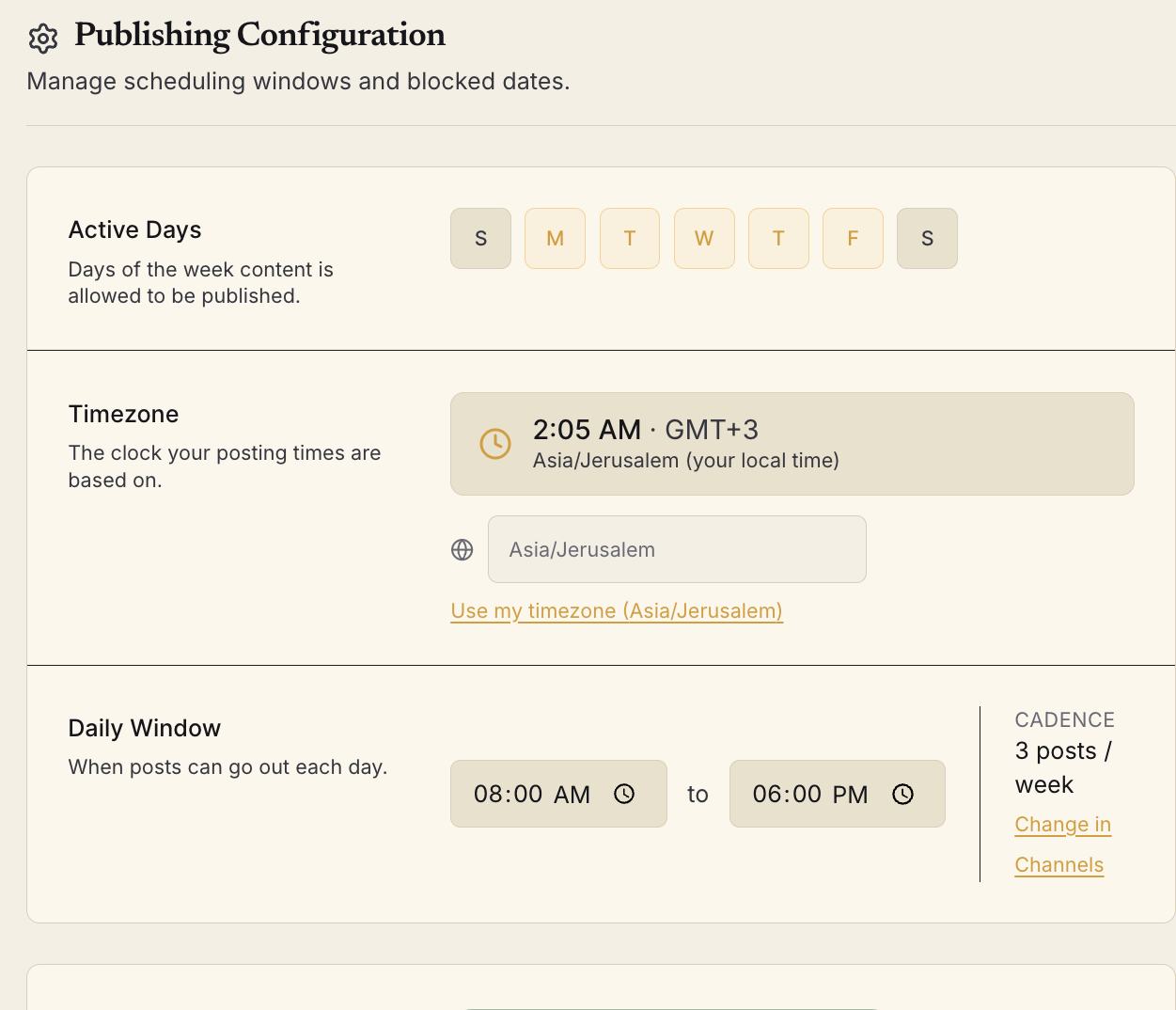Click the Active Days section title

click(x=134, y=229)
